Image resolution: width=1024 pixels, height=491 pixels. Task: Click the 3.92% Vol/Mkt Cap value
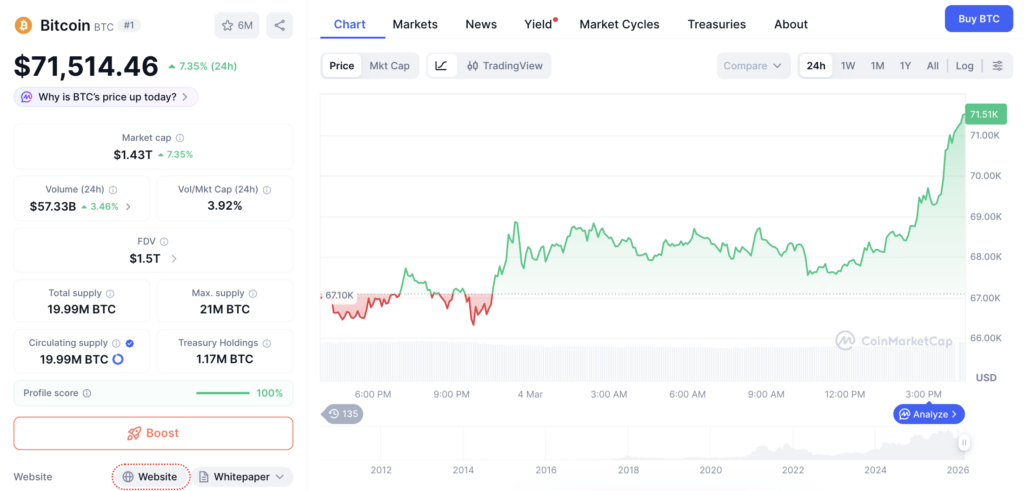point(225,206)
